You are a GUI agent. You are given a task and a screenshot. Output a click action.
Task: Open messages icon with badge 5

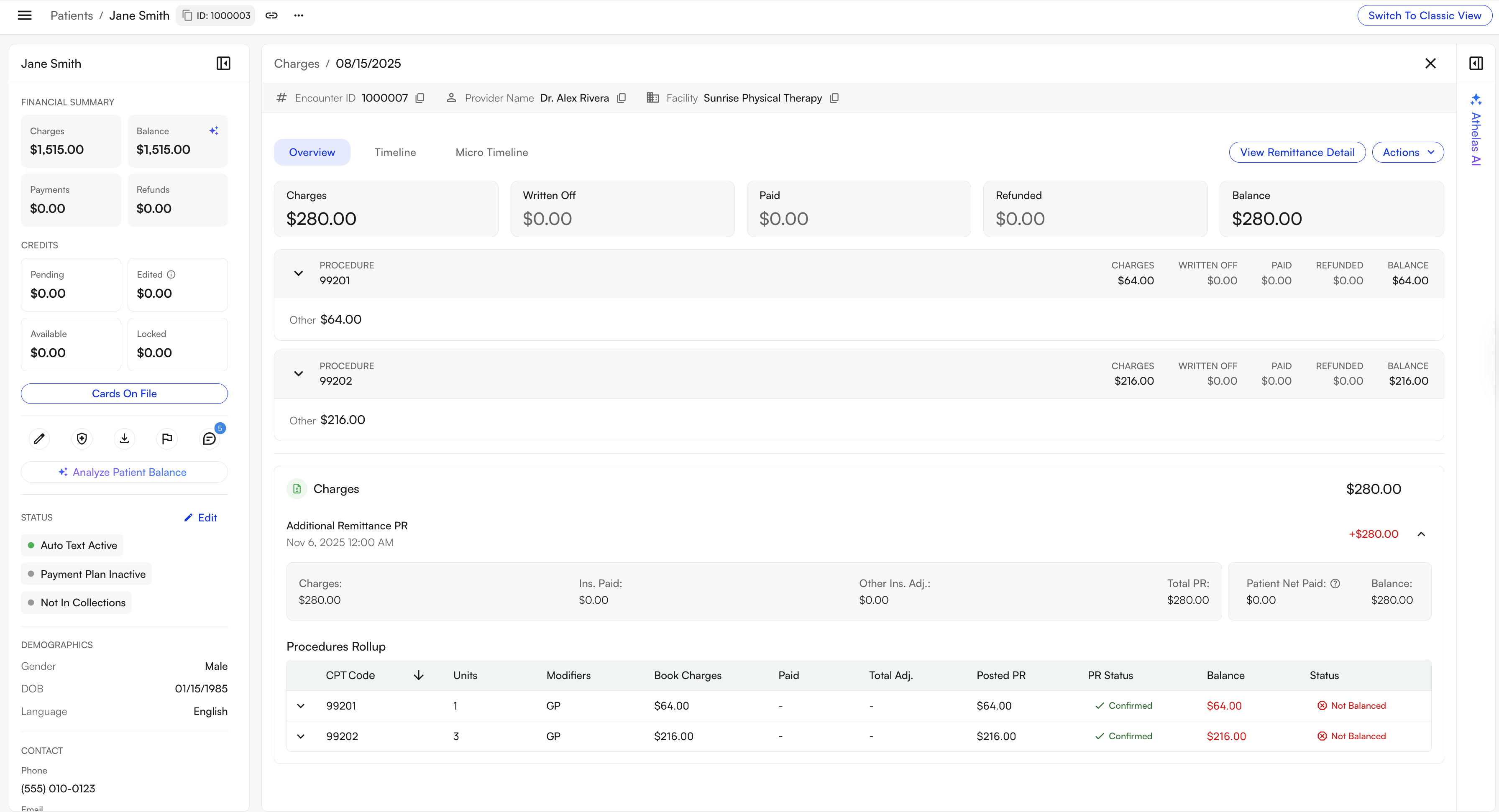coord(210,439)
